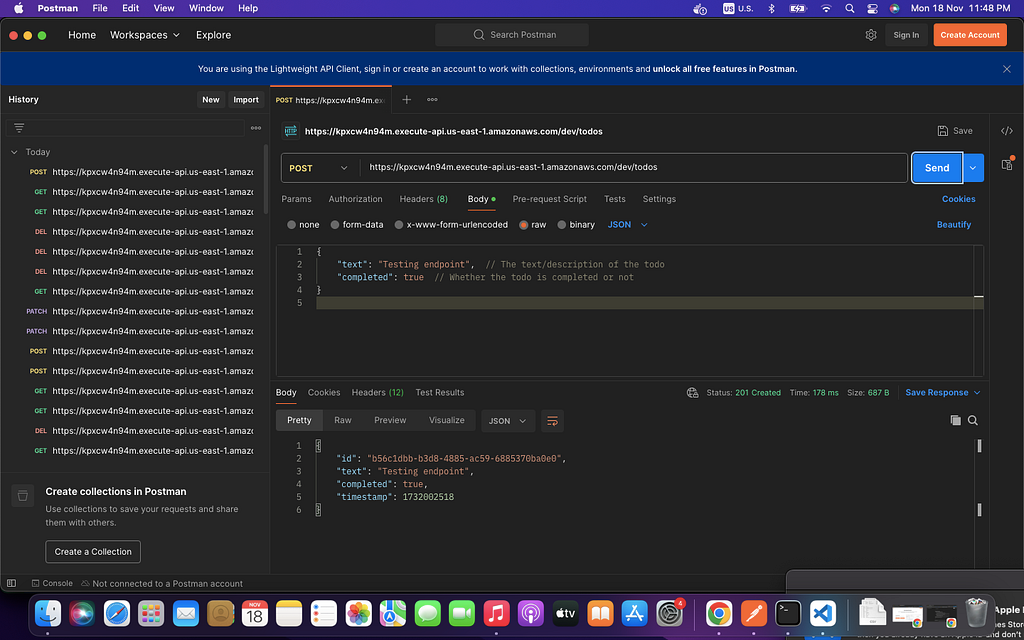Open the code snippet panel icon
Screen dimensions: 1024x640
pyautogui.click(x=1007, y=131)
